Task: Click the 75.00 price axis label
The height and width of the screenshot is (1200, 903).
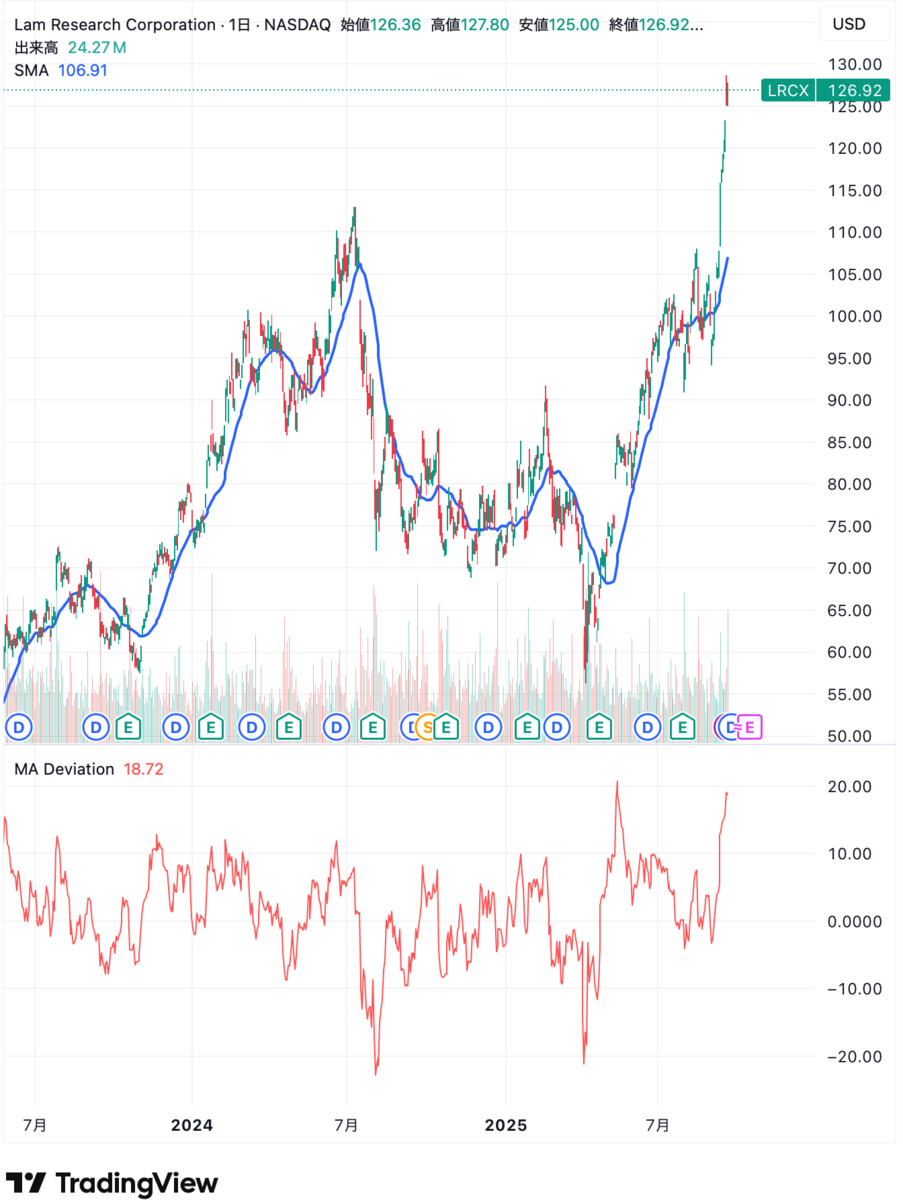Action: [x=848, y=526]
